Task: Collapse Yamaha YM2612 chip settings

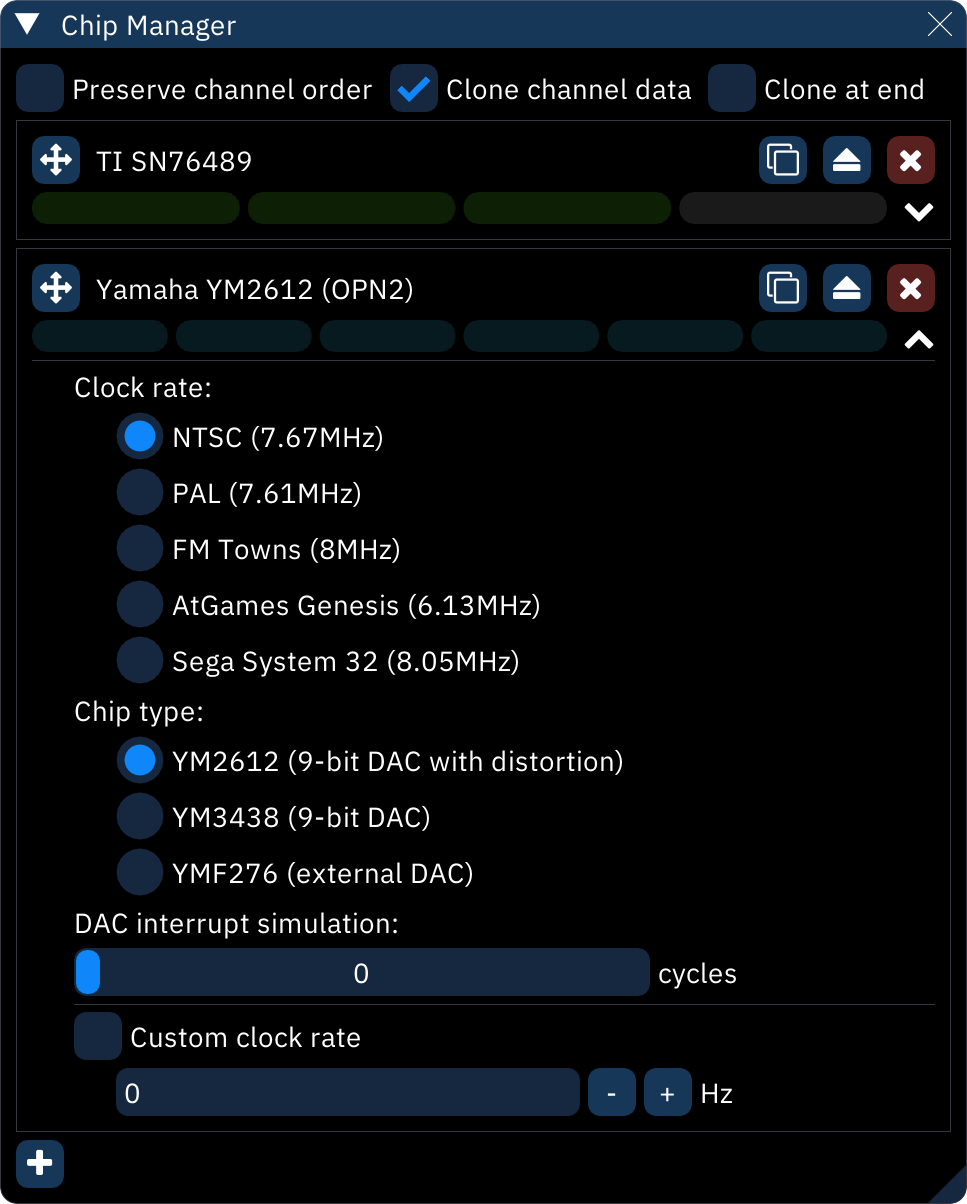Action: point(918,341)
